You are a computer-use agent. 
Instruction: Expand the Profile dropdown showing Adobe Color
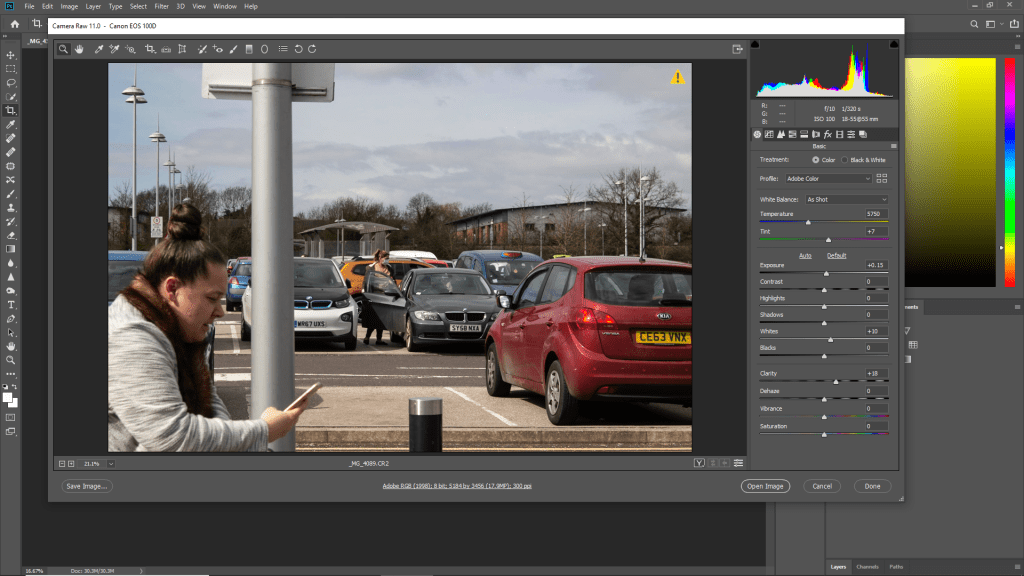[828, 178]
